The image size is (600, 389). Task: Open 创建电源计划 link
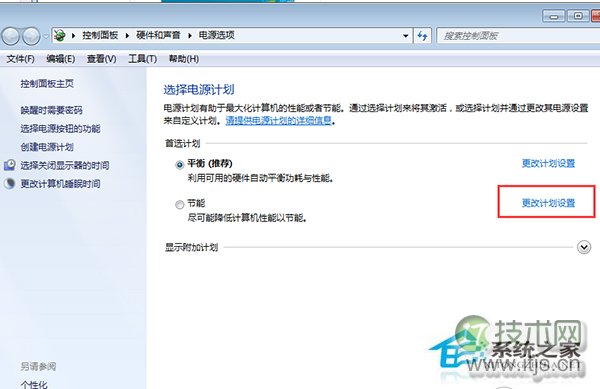pyautogui.click(x=47, y=147)
